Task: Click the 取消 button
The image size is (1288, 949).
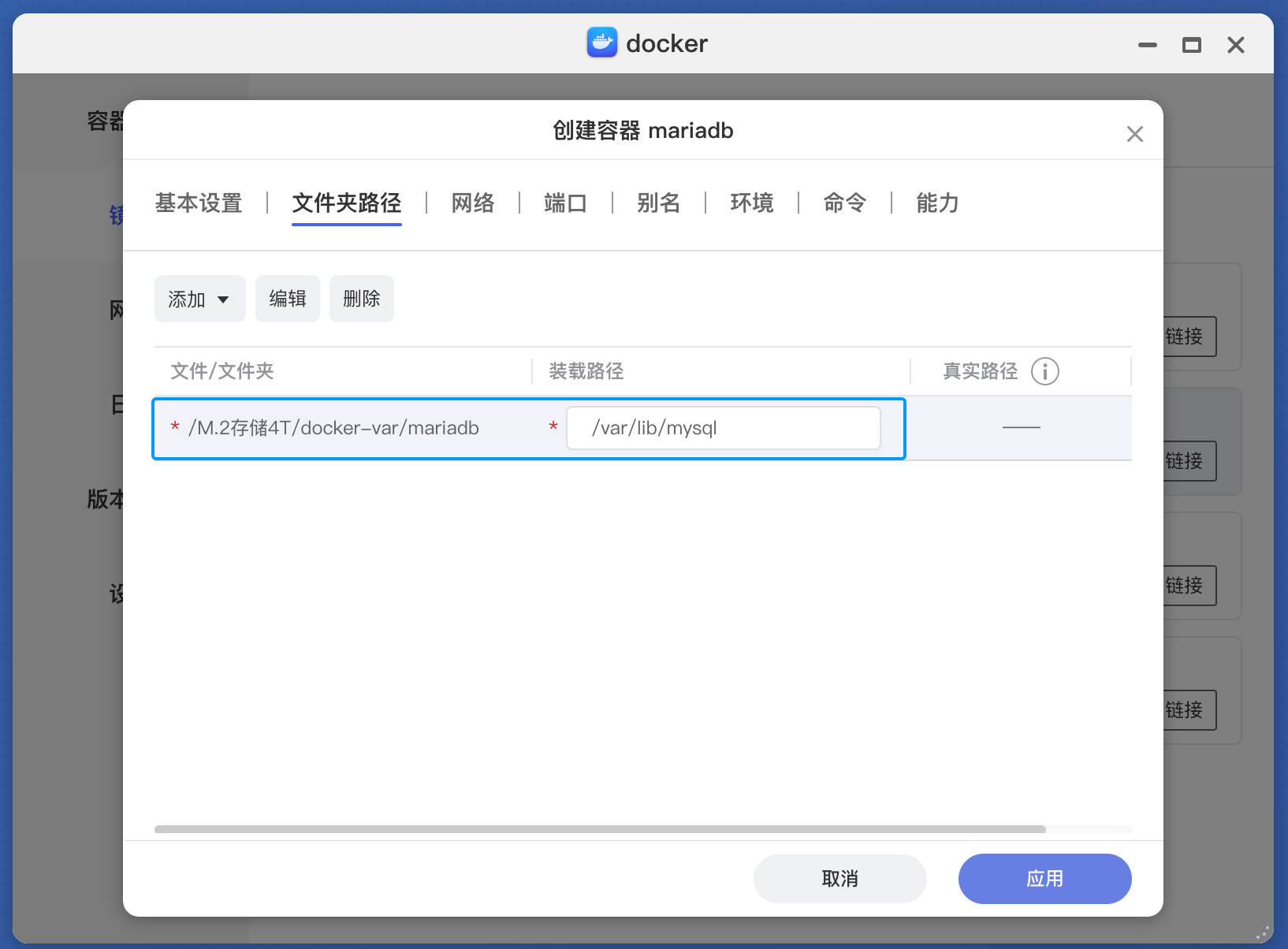Action: [x=840, y=879]
